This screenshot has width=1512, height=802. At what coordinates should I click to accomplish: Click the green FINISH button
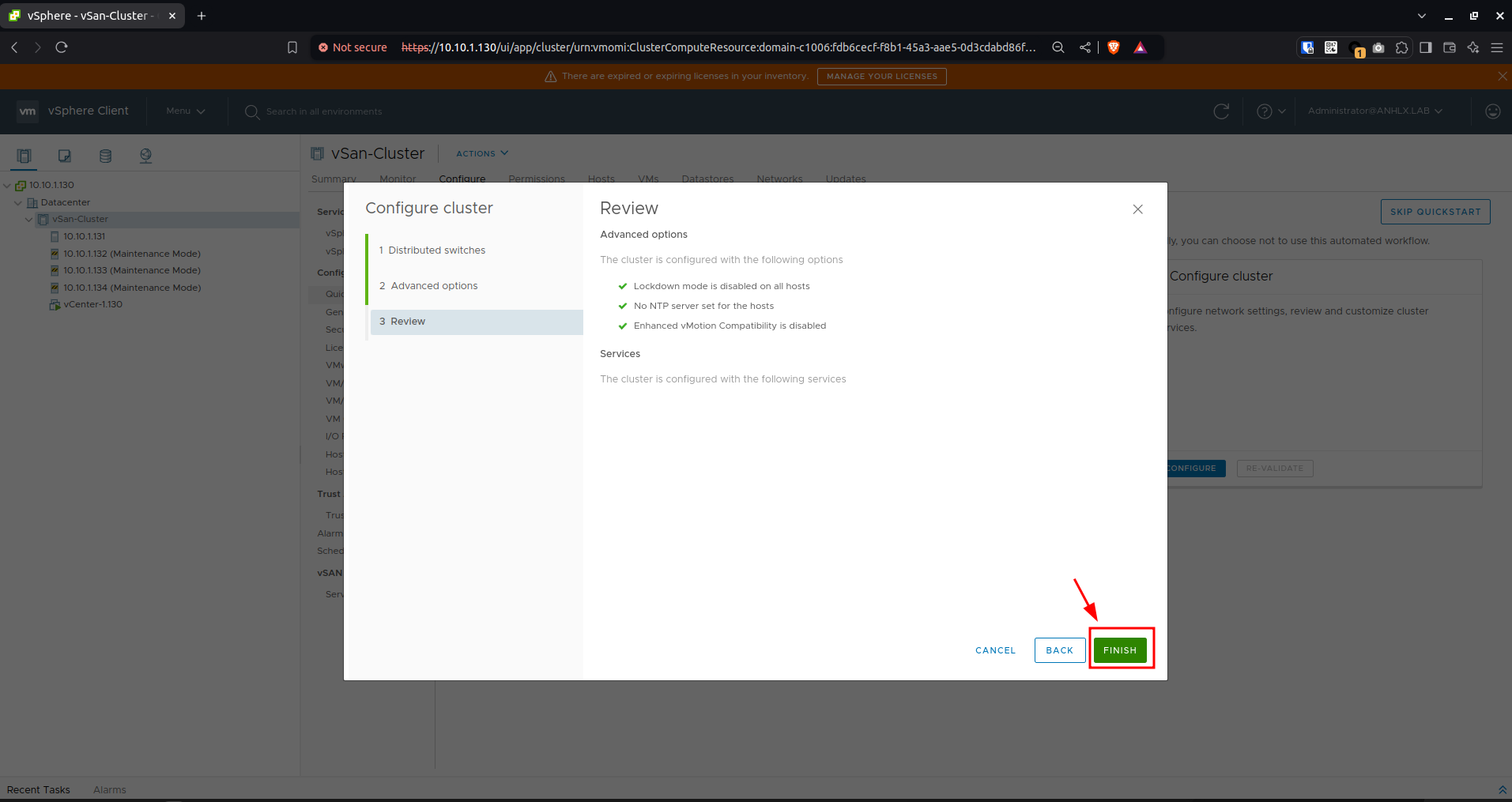click(1120, 650)
